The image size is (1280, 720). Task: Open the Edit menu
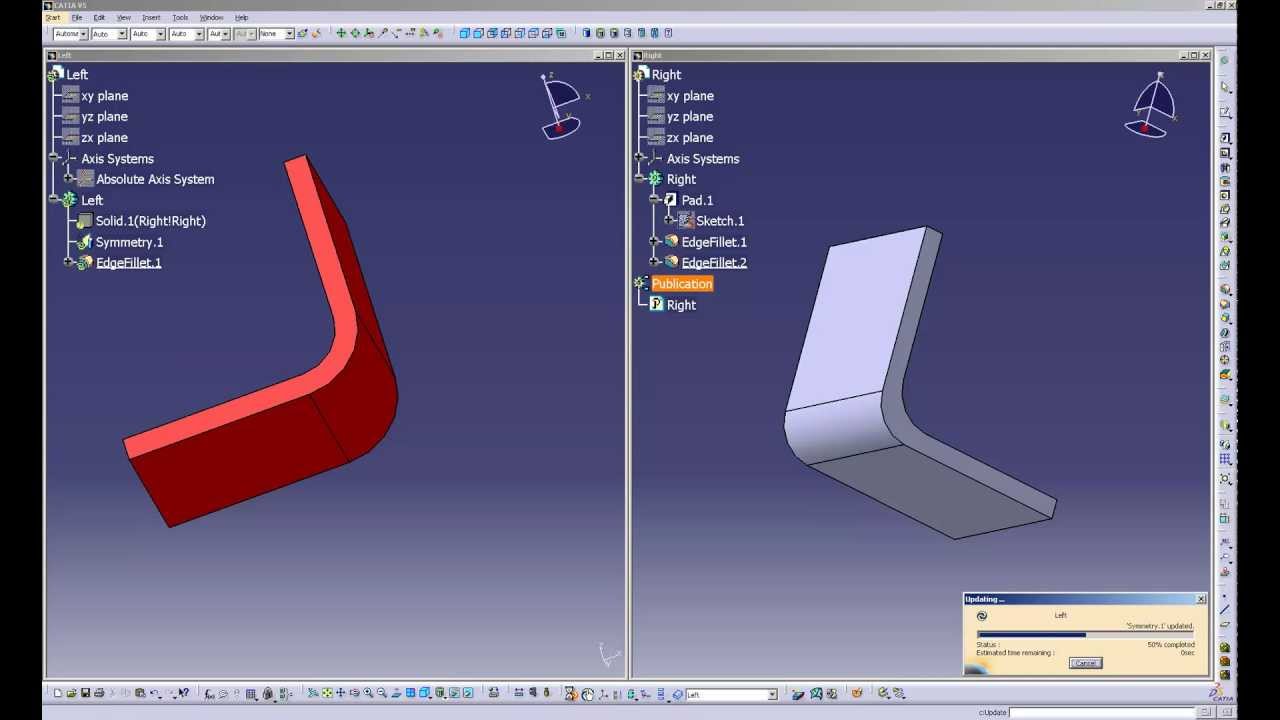(x=99, y=17)
